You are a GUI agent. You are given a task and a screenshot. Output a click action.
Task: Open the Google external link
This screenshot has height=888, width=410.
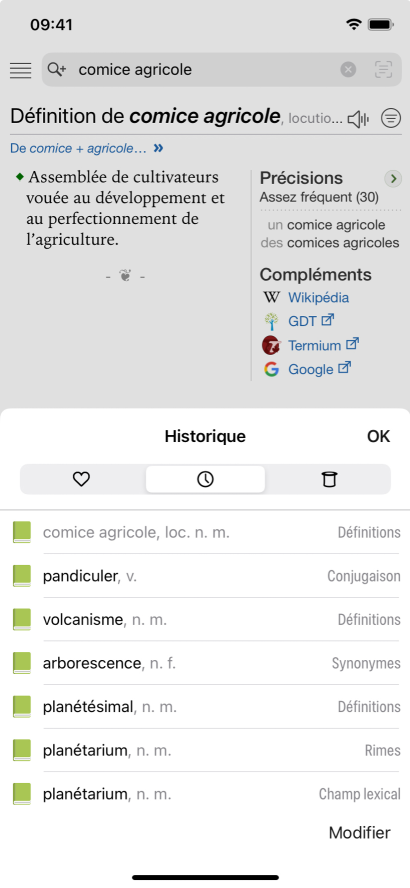[x=319, y=369]
